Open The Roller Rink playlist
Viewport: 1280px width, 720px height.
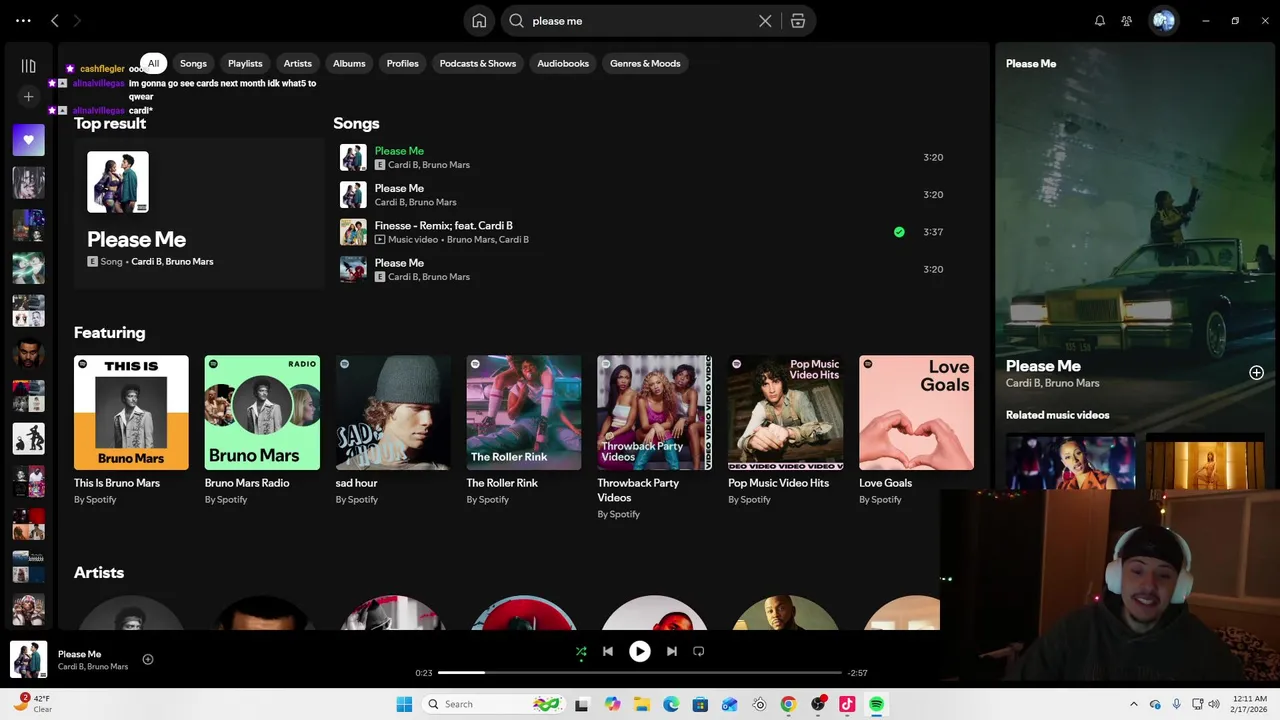click(x=524, y=430)
